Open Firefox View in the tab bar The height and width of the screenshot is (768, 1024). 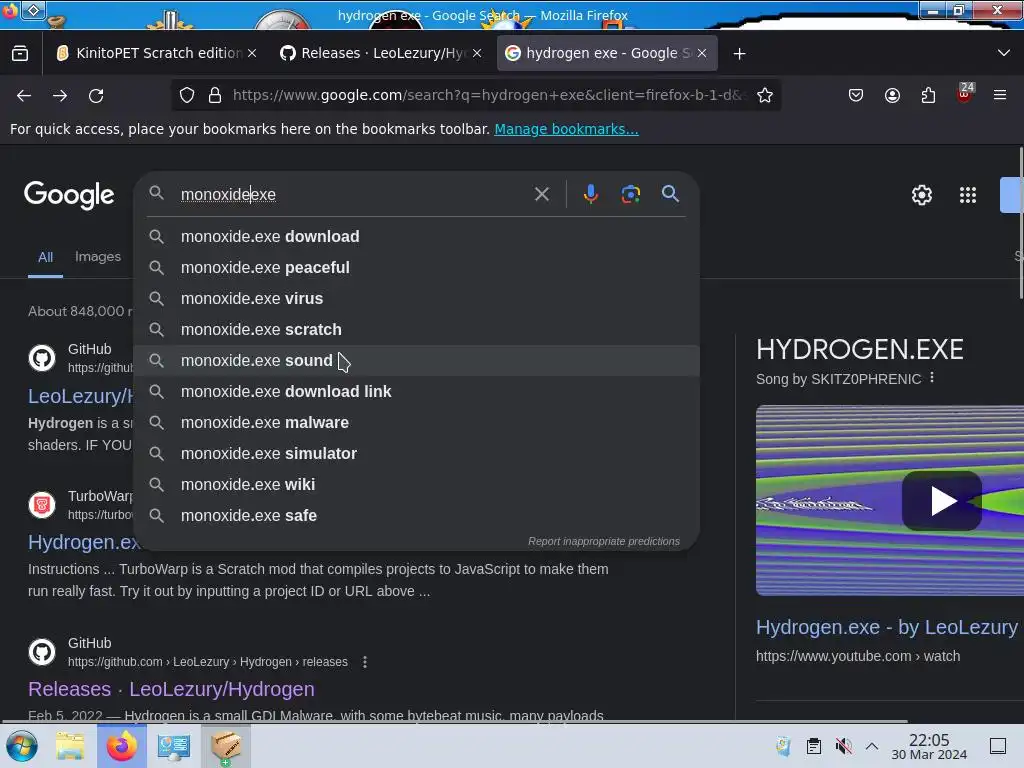pos(20,53)
